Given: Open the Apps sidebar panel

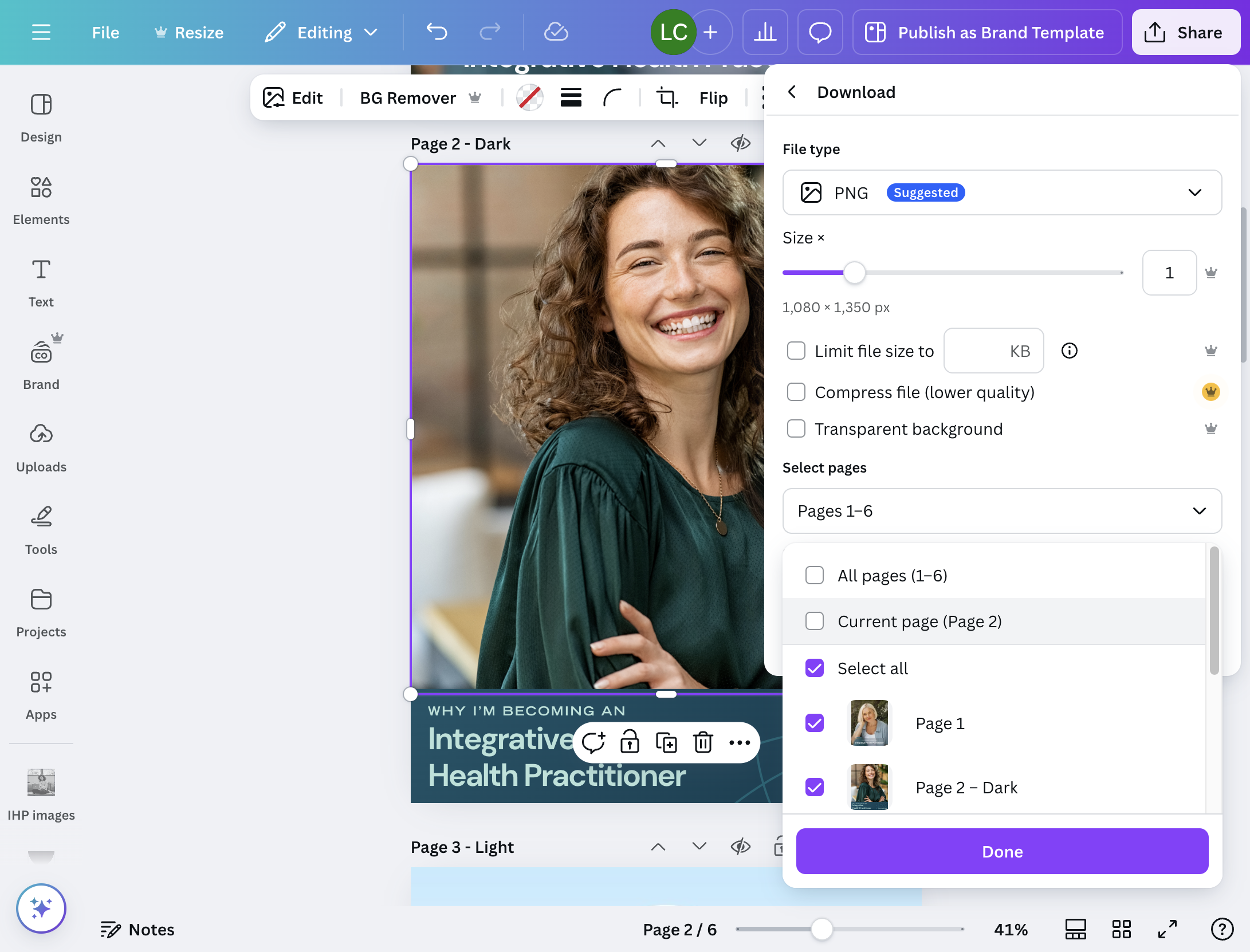Looking at the screenshot, I should (41, 695).
